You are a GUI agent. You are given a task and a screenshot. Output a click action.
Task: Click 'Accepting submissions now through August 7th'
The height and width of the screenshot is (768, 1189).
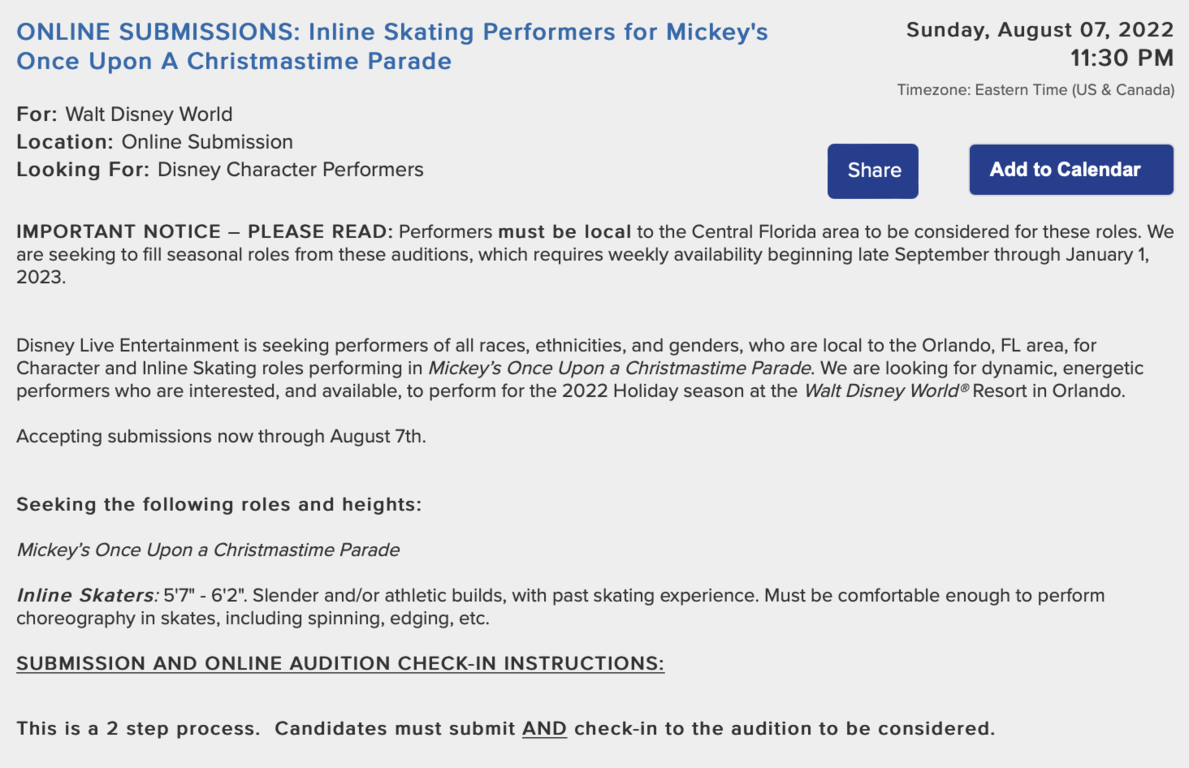coord(221,437)
